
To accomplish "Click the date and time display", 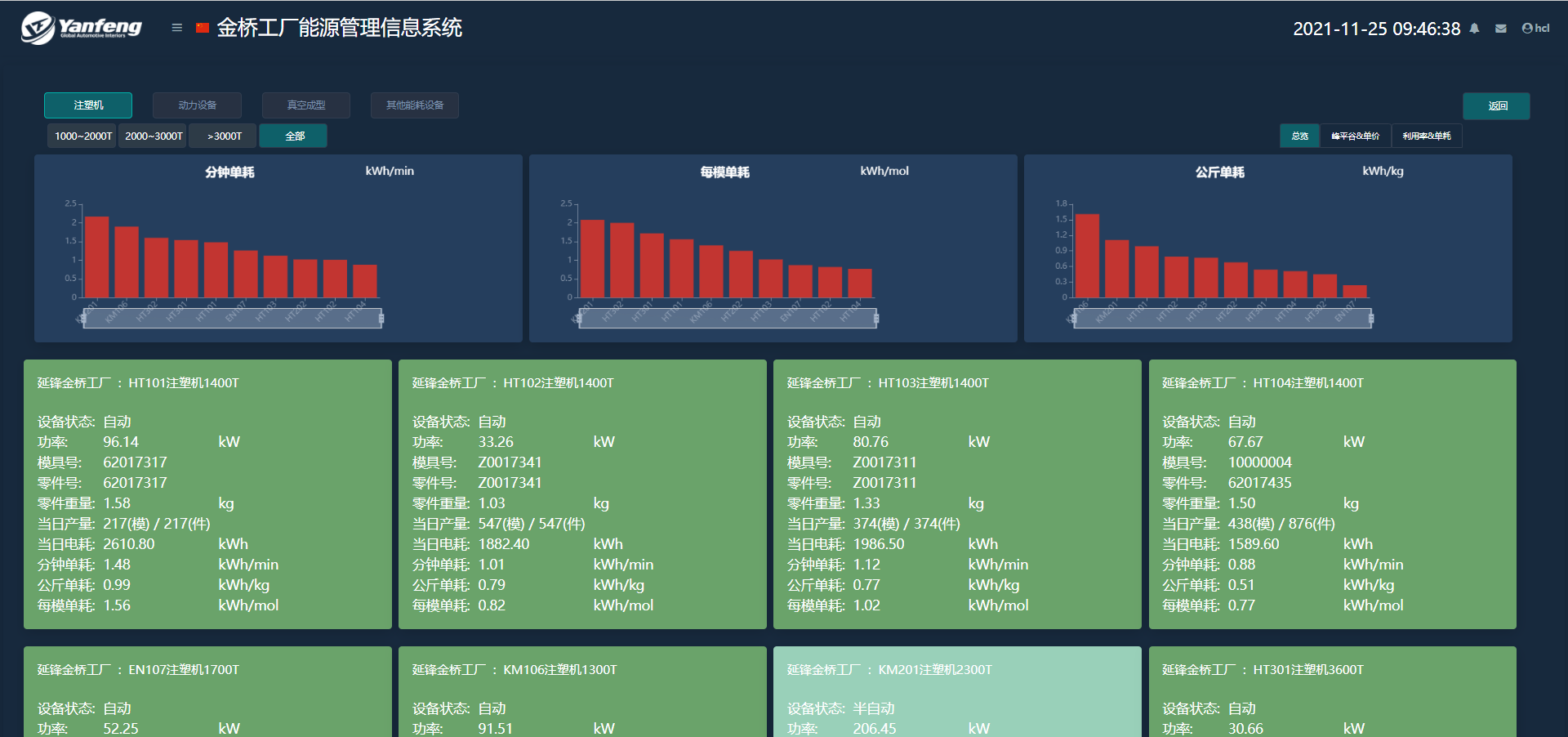I will point(1377,29).
